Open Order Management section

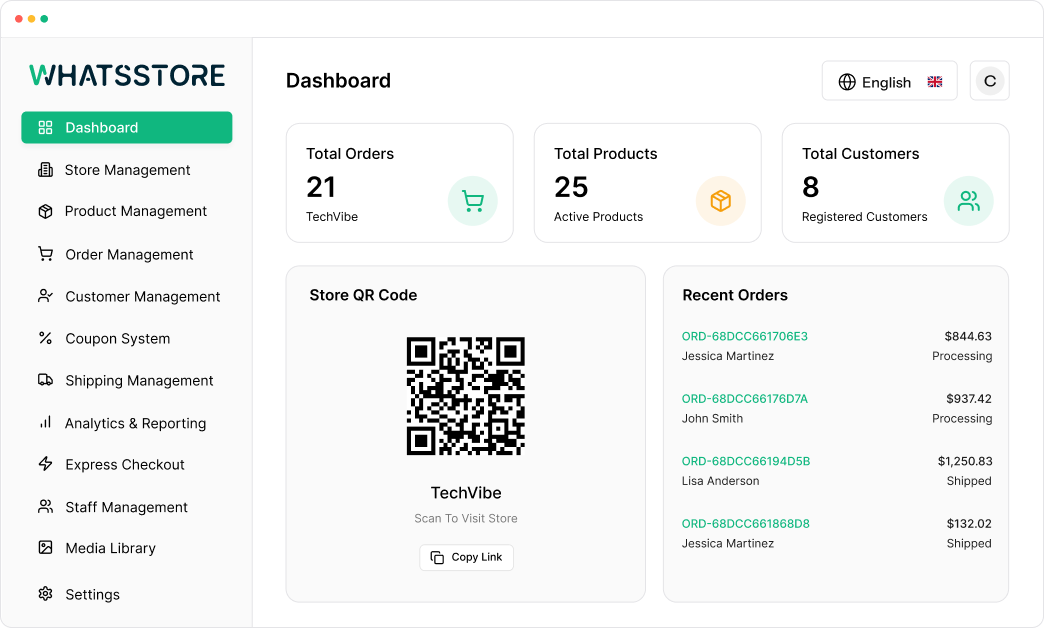127,254
